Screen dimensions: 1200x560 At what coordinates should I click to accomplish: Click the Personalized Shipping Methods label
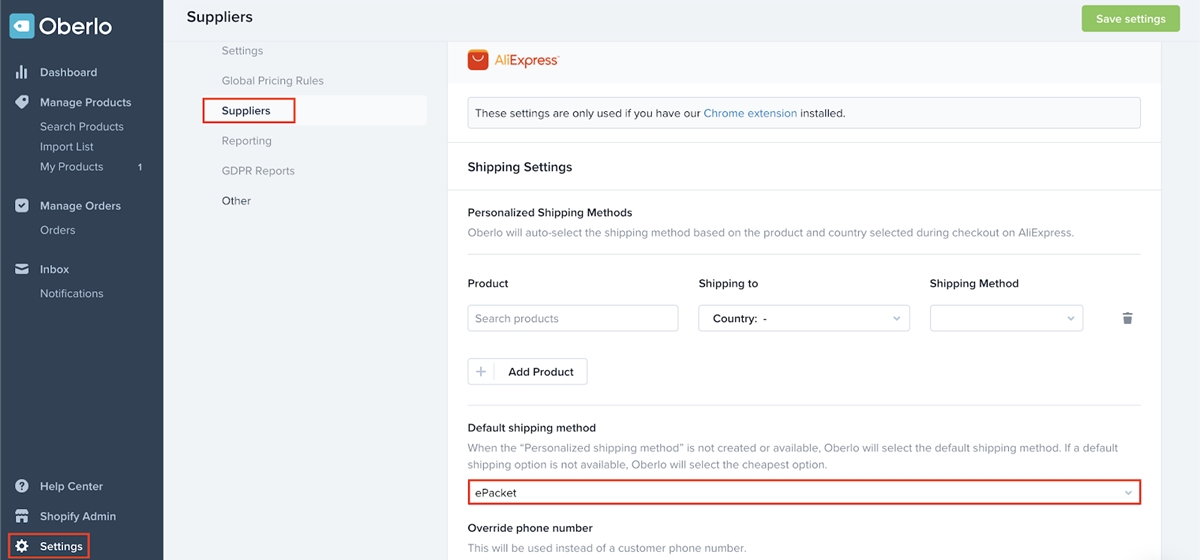tap(550, 212)
